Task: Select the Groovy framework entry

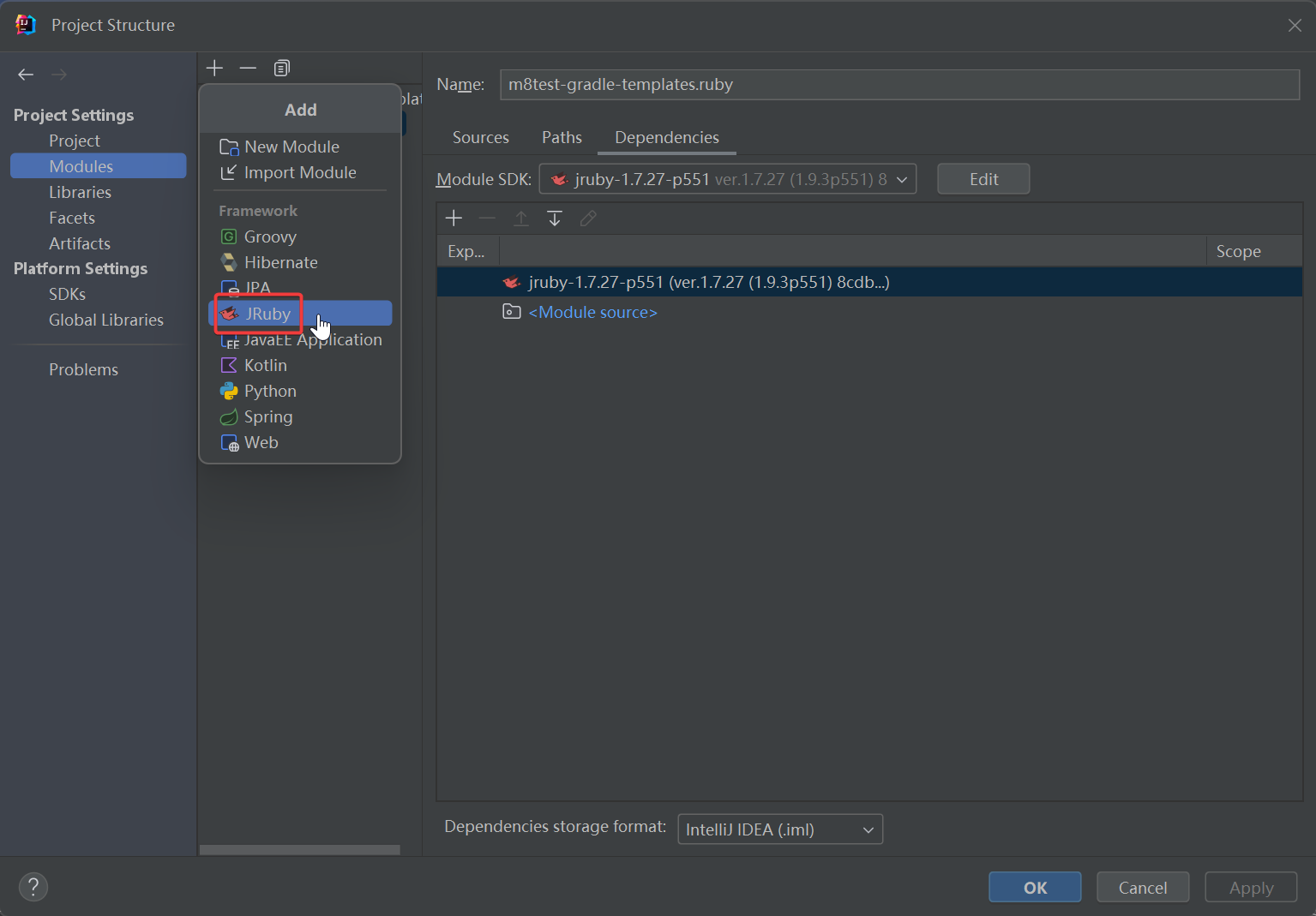Action: 269,236
